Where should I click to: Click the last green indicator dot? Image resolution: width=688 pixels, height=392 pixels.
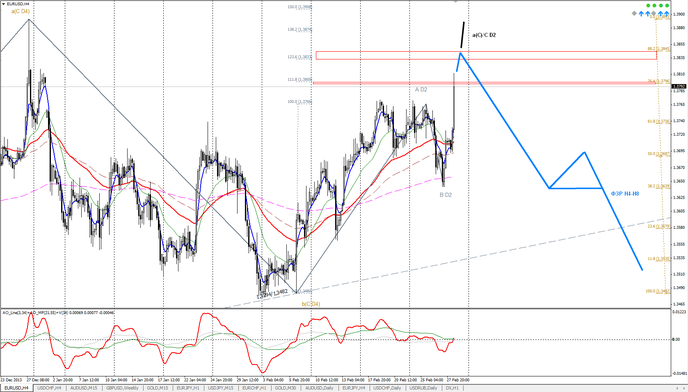point(667,5)
